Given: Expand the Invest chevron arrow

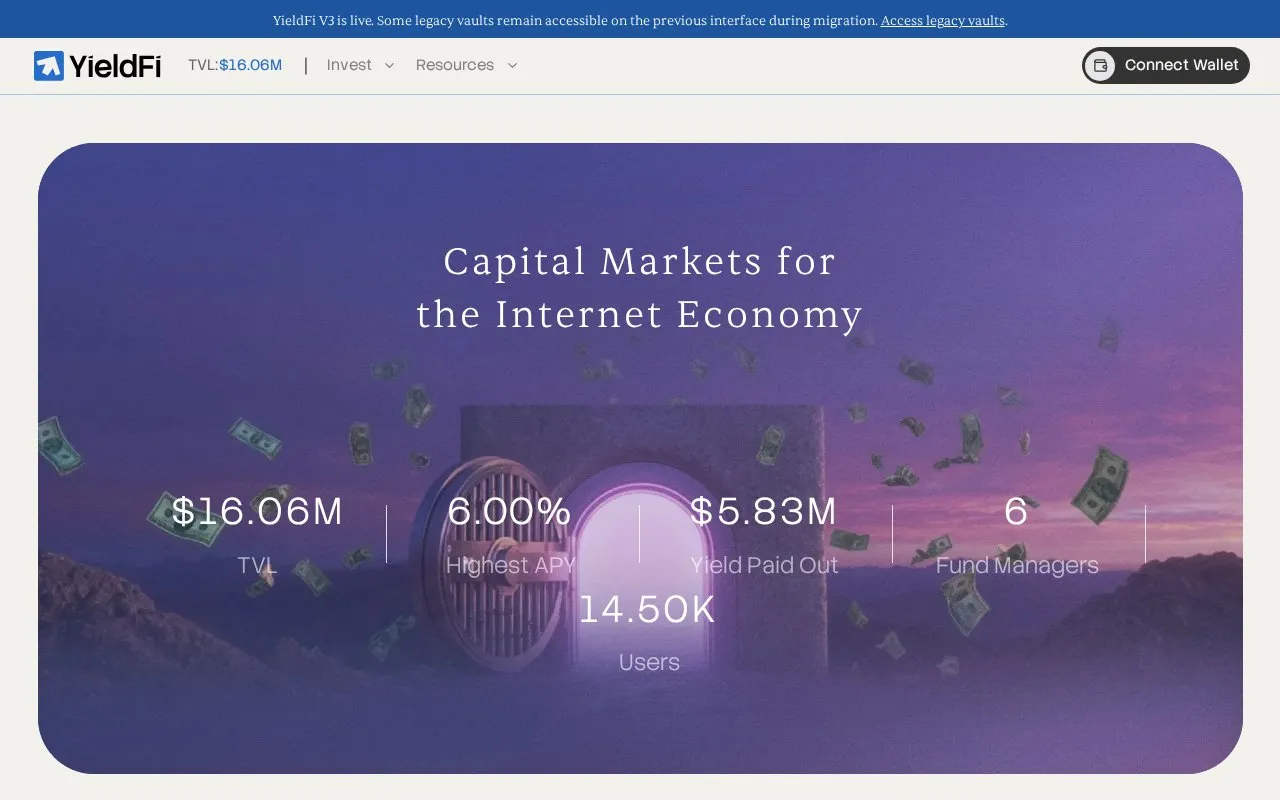Looking at the screenshot, I should 389,65.
